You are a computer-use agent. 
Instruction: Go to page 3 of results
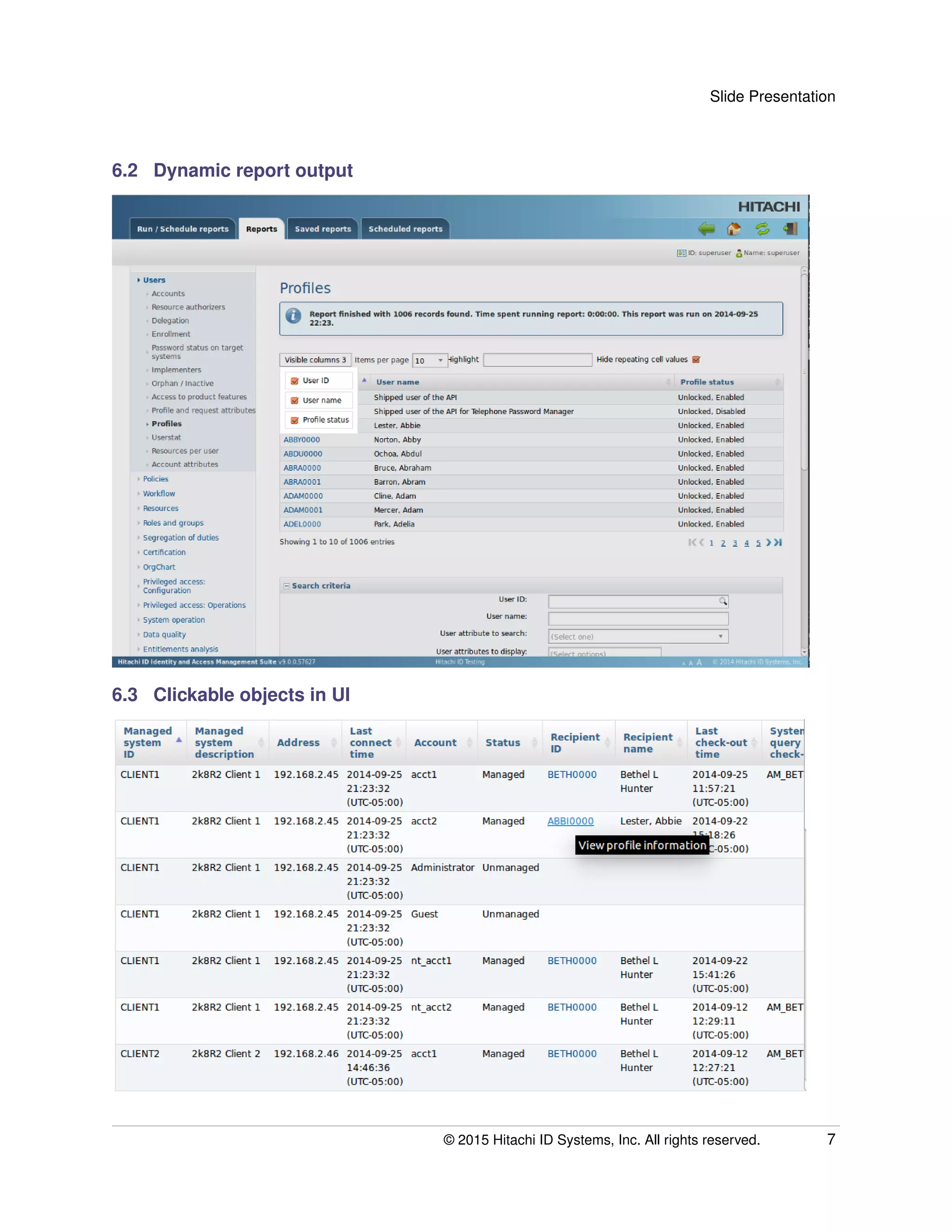point(735,543)
